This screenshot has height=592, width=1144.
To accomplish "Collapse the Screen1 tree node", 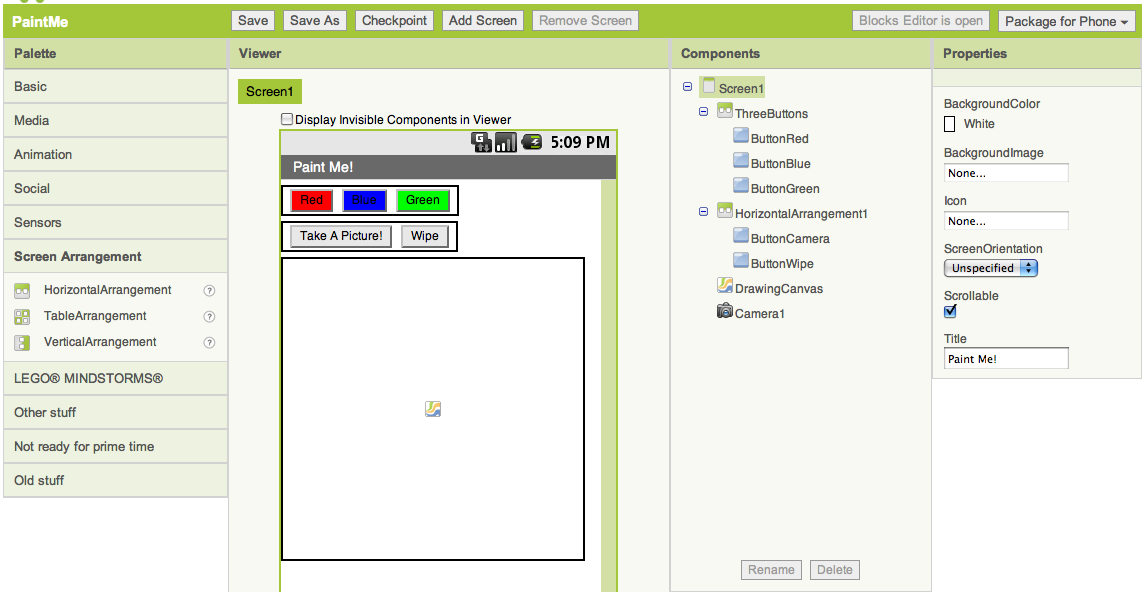I will pos(687,87).
